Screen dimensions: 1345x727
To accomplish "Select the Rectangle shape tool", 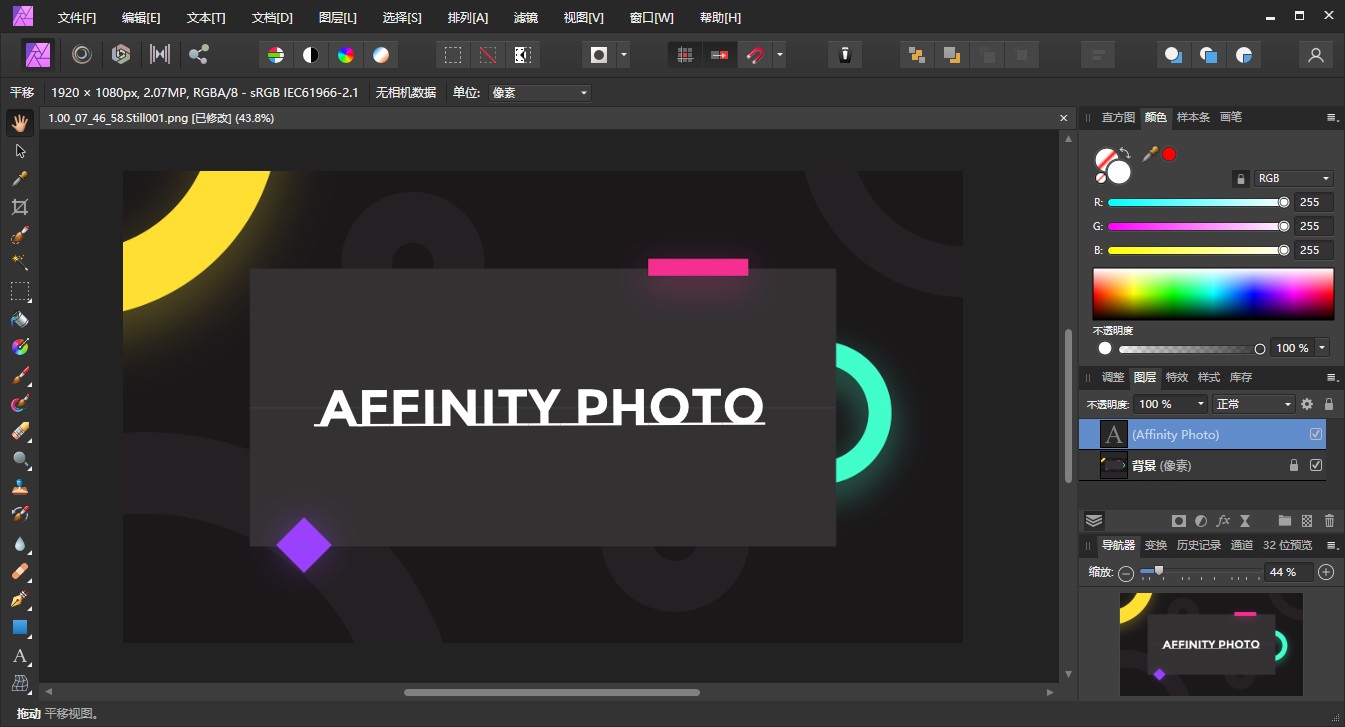I will [20, 628].
